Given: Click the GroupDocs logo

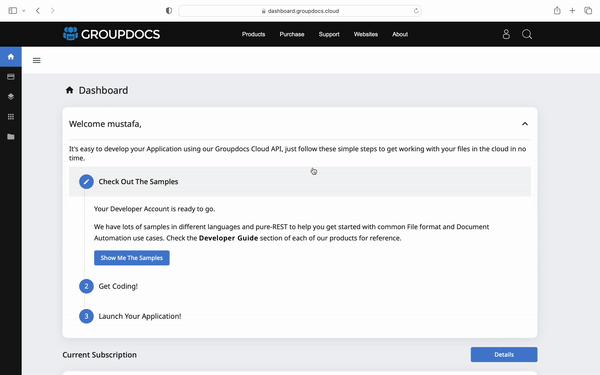Looking at the screenshot, I should tap(111, 34).
